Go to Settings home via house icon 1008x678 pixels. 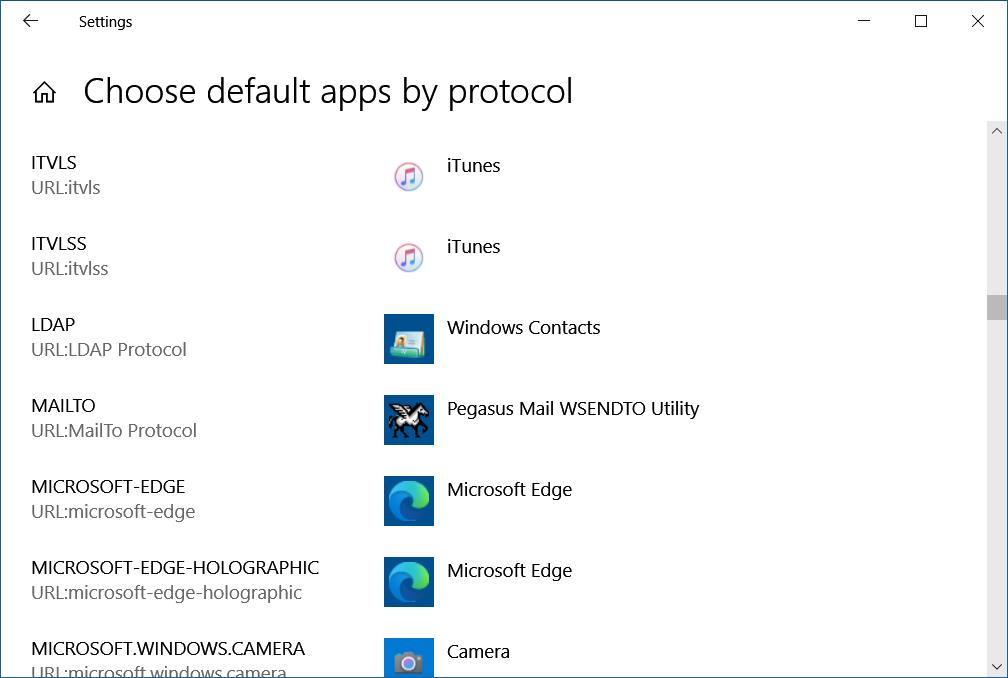[x=44, y=93]
